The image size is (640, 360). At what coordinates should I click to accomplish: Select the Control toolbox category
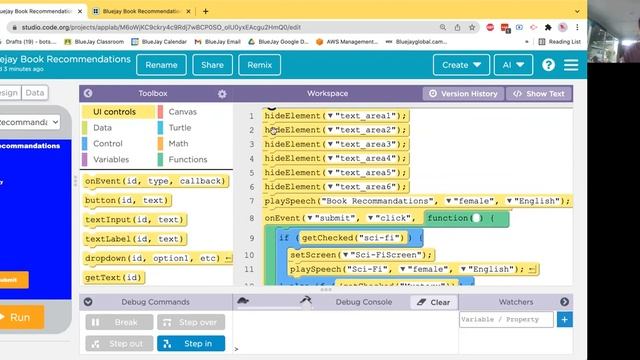[107, 144]
